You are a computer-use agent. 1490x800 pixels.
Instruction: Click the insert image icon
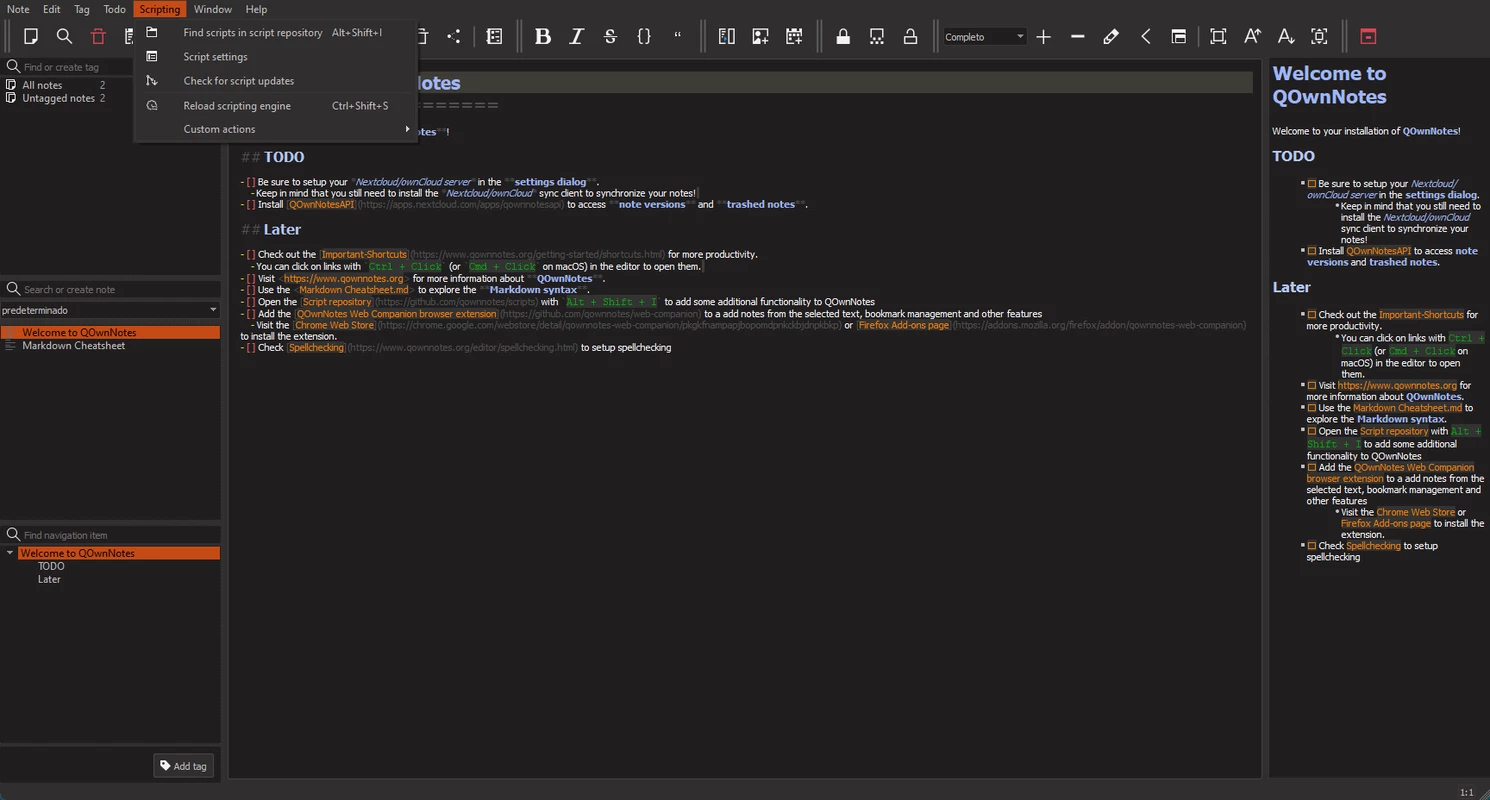point(761,37)
